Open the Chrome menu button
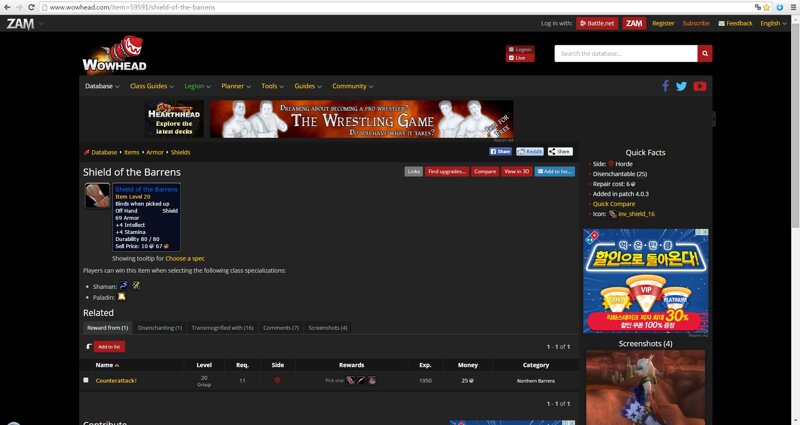This screenshot has width=800, height=425. pos(793,7)
